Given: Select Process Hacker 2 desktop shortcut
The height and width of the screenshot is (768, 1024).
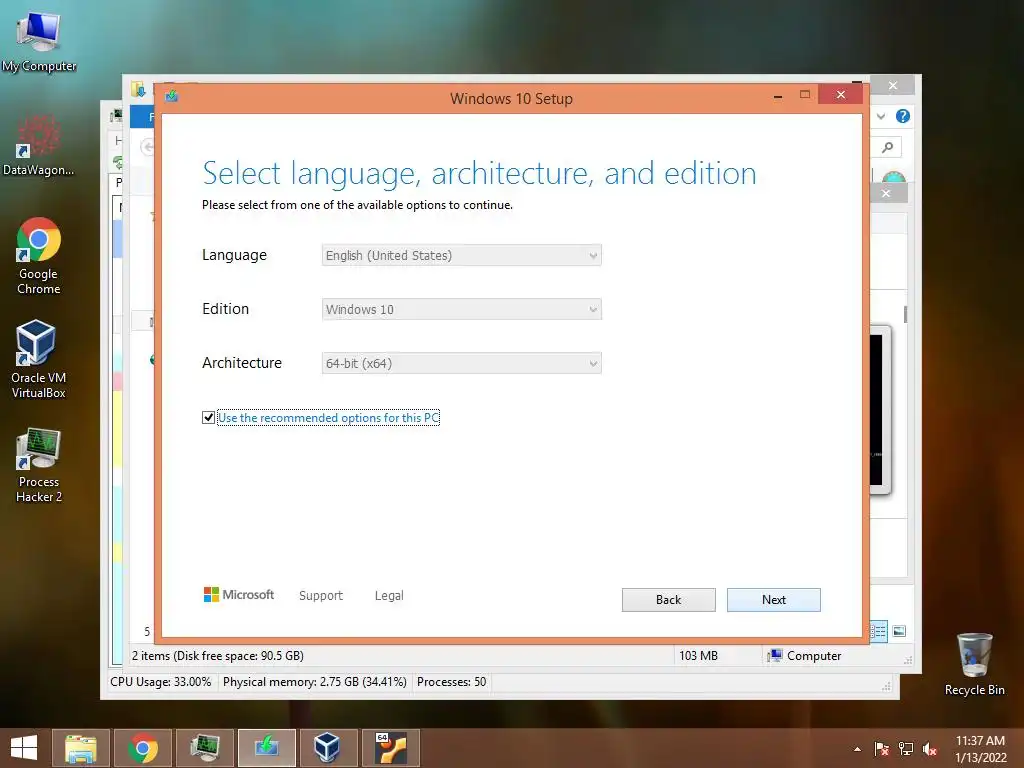Looking at the screenshot, I should point(39,465).
